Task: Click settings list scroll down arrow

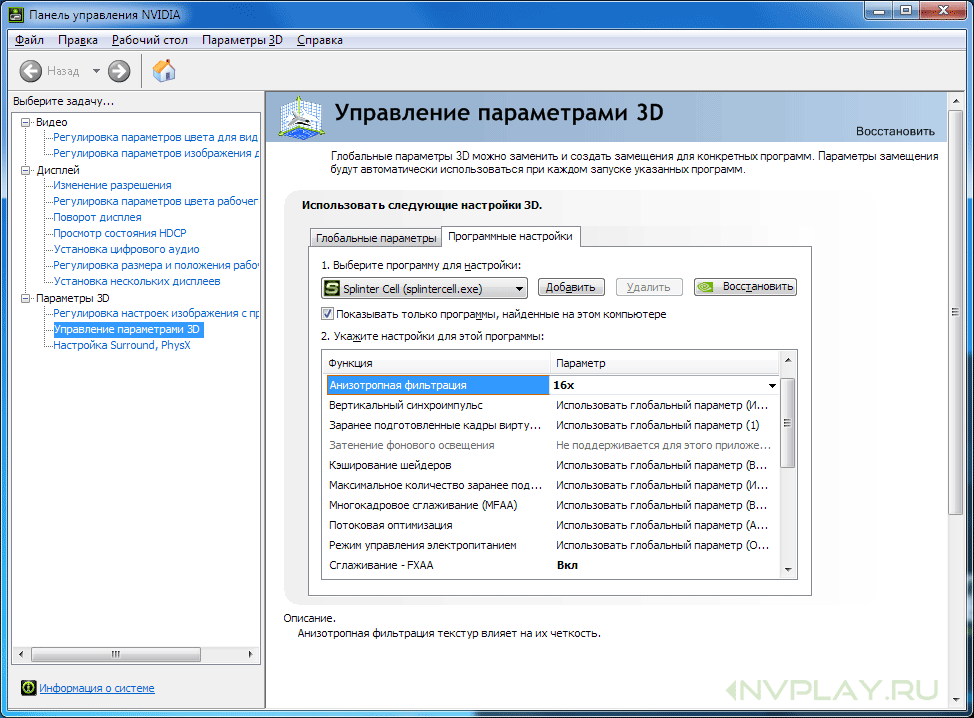Action: [x=788, y=570]
